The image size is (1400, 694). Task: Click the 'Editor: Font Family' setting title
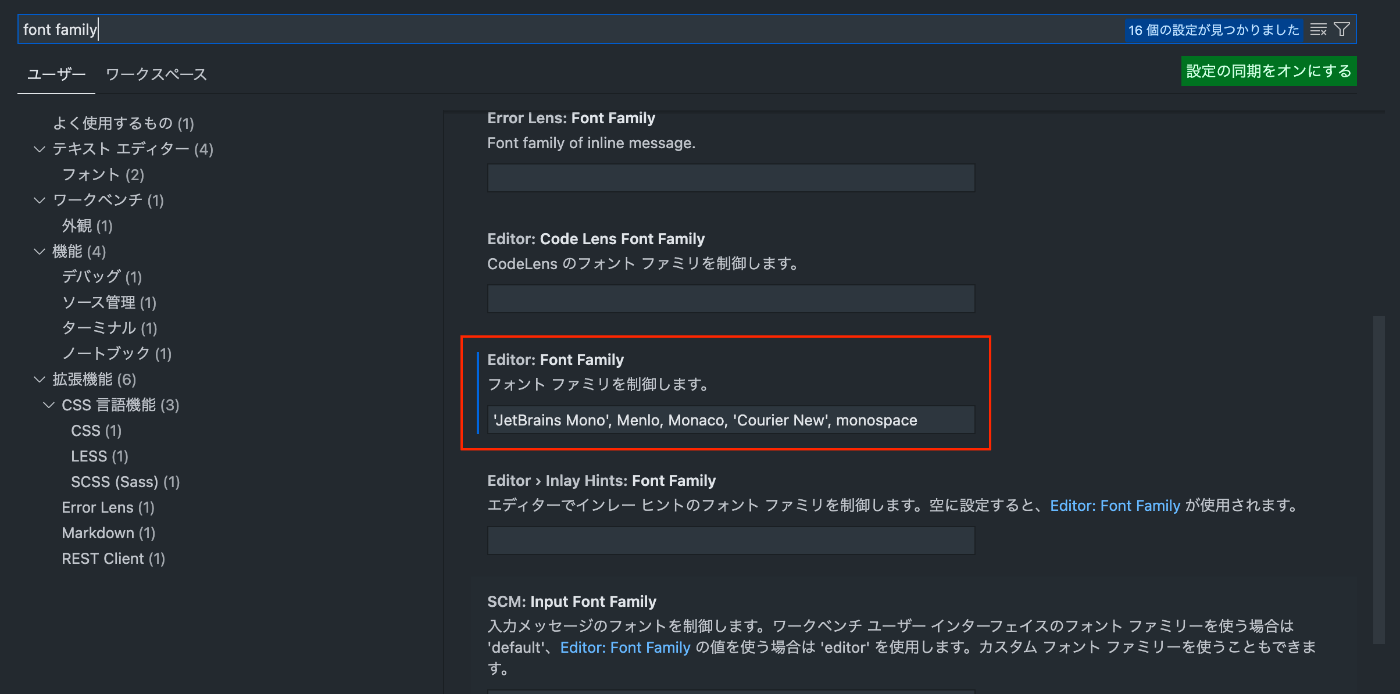pyautogui.click(x=555, y=360)
